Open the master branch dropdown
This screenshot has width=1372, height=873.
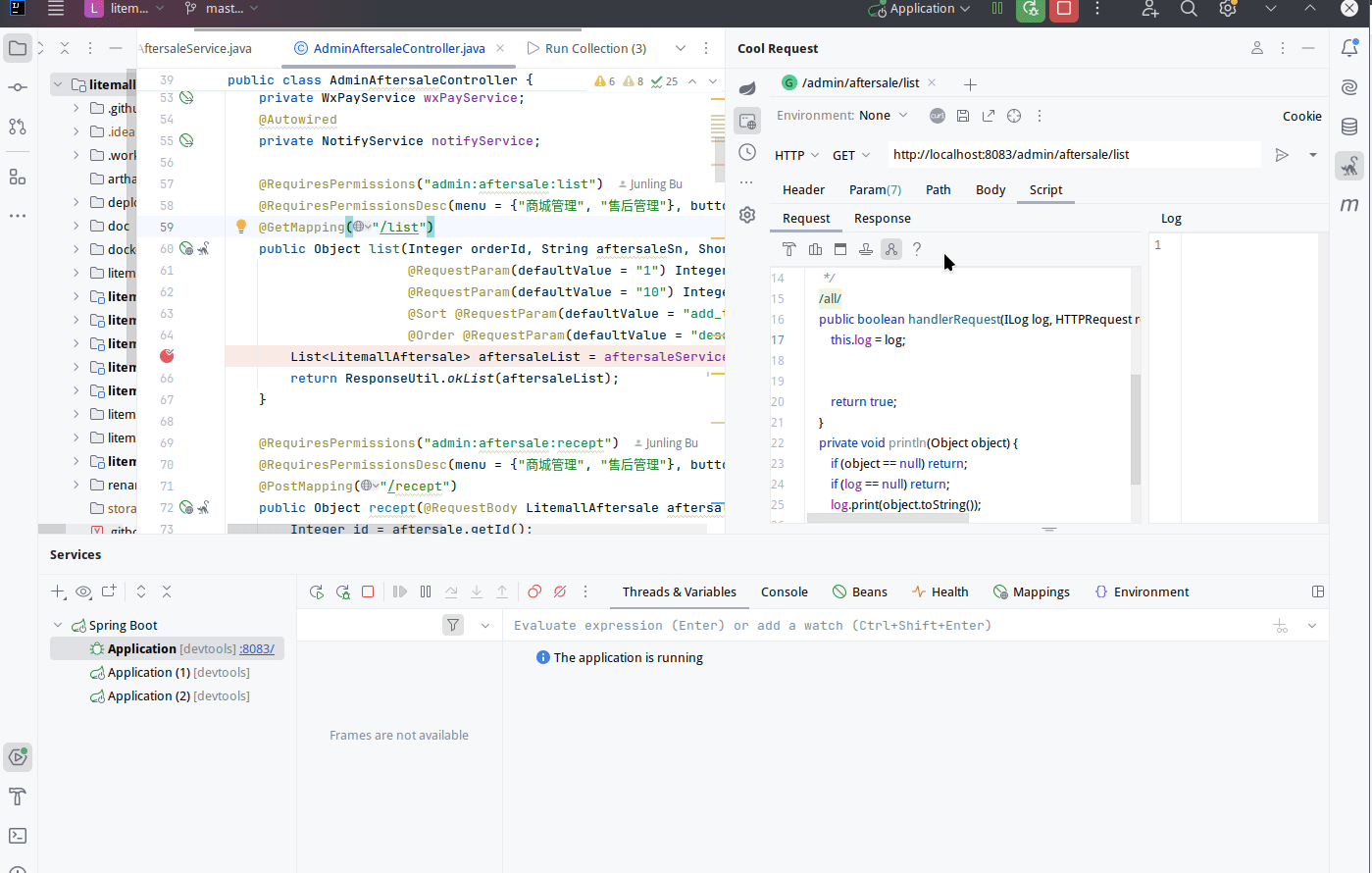click(222, 9)
